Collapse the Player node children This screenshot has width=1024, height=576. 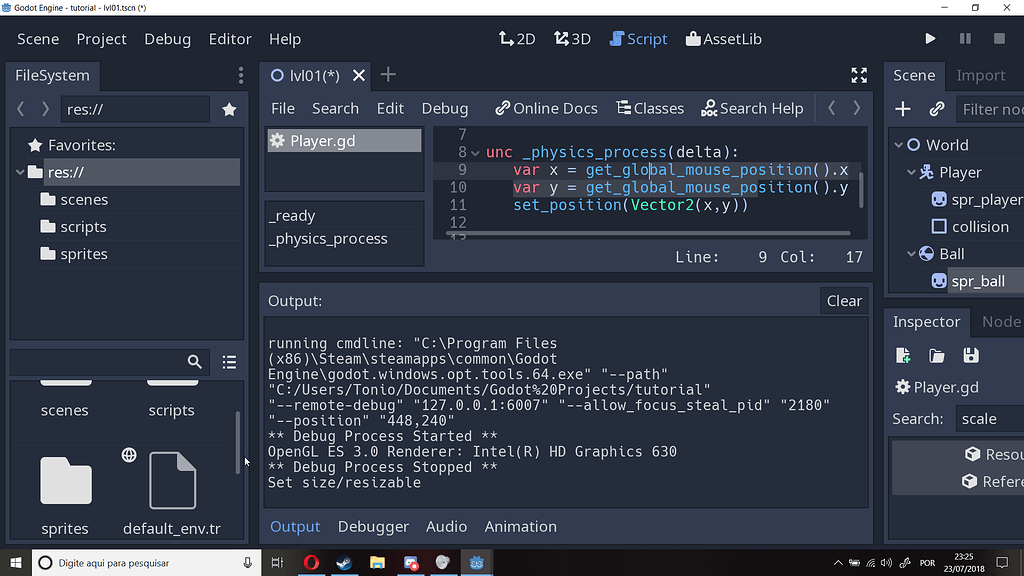coord(912,172)
